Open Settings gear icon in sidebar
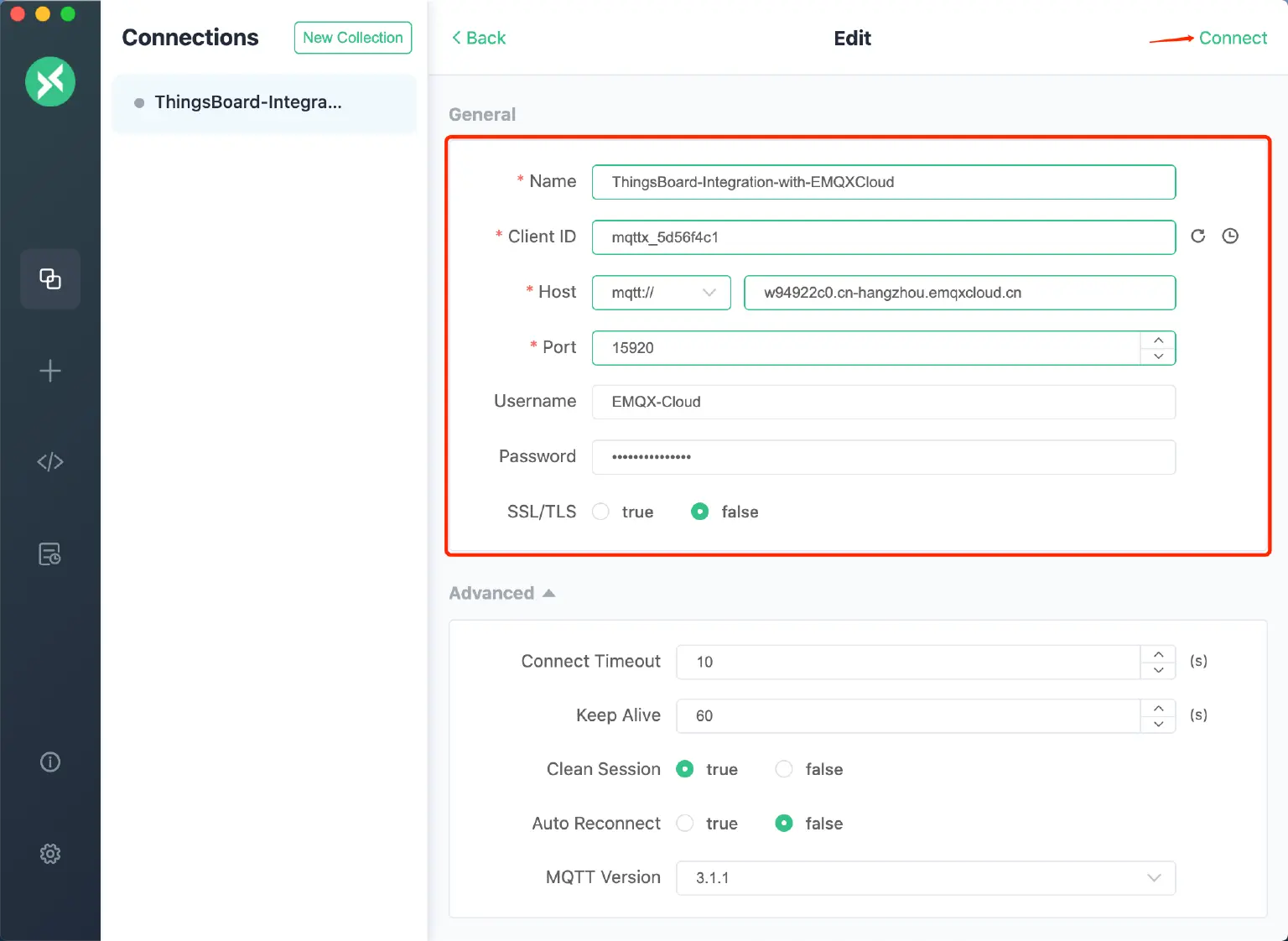This screenshot has height=941, width=1288. click(50, 854)
